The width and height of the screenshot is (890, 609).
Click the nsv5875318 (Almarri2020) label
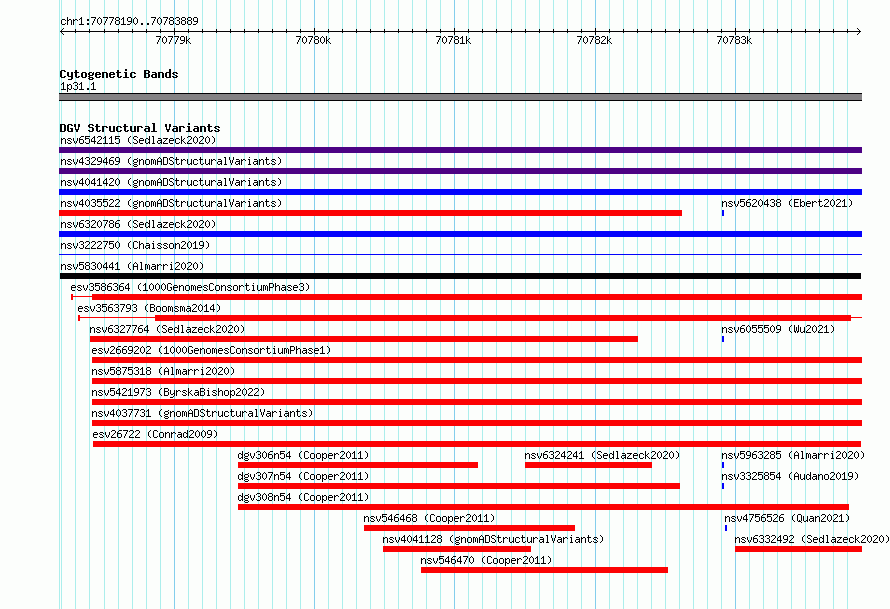pyautogui.click(x=163, y=371)
